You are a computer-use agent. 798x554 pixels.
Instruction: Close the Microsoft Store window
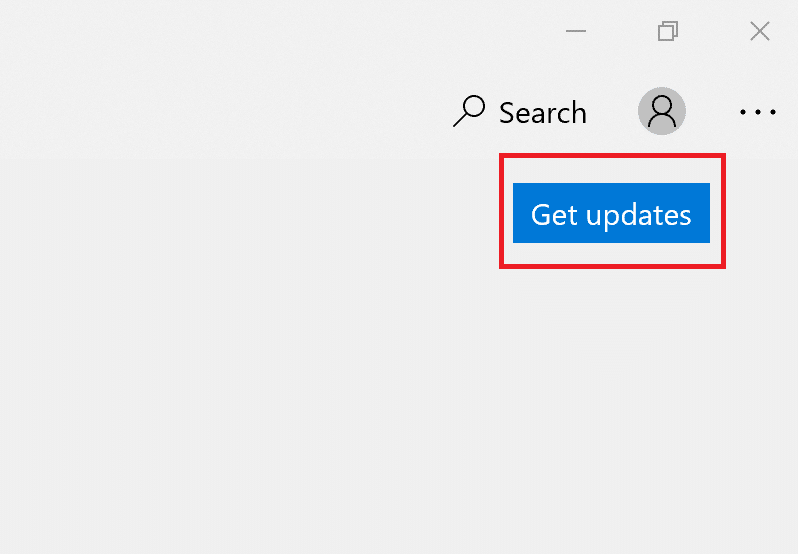759,32
